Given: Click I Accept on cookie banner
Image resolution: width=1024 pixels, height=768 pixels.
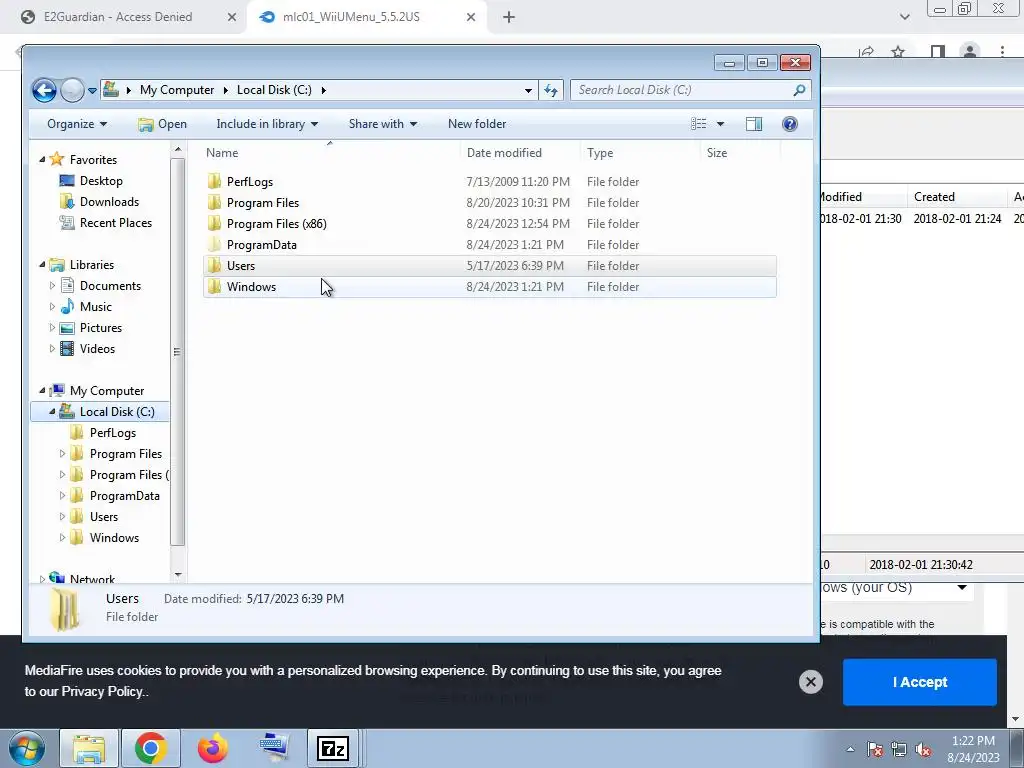Looking at the screenshot, I should 920,682.
